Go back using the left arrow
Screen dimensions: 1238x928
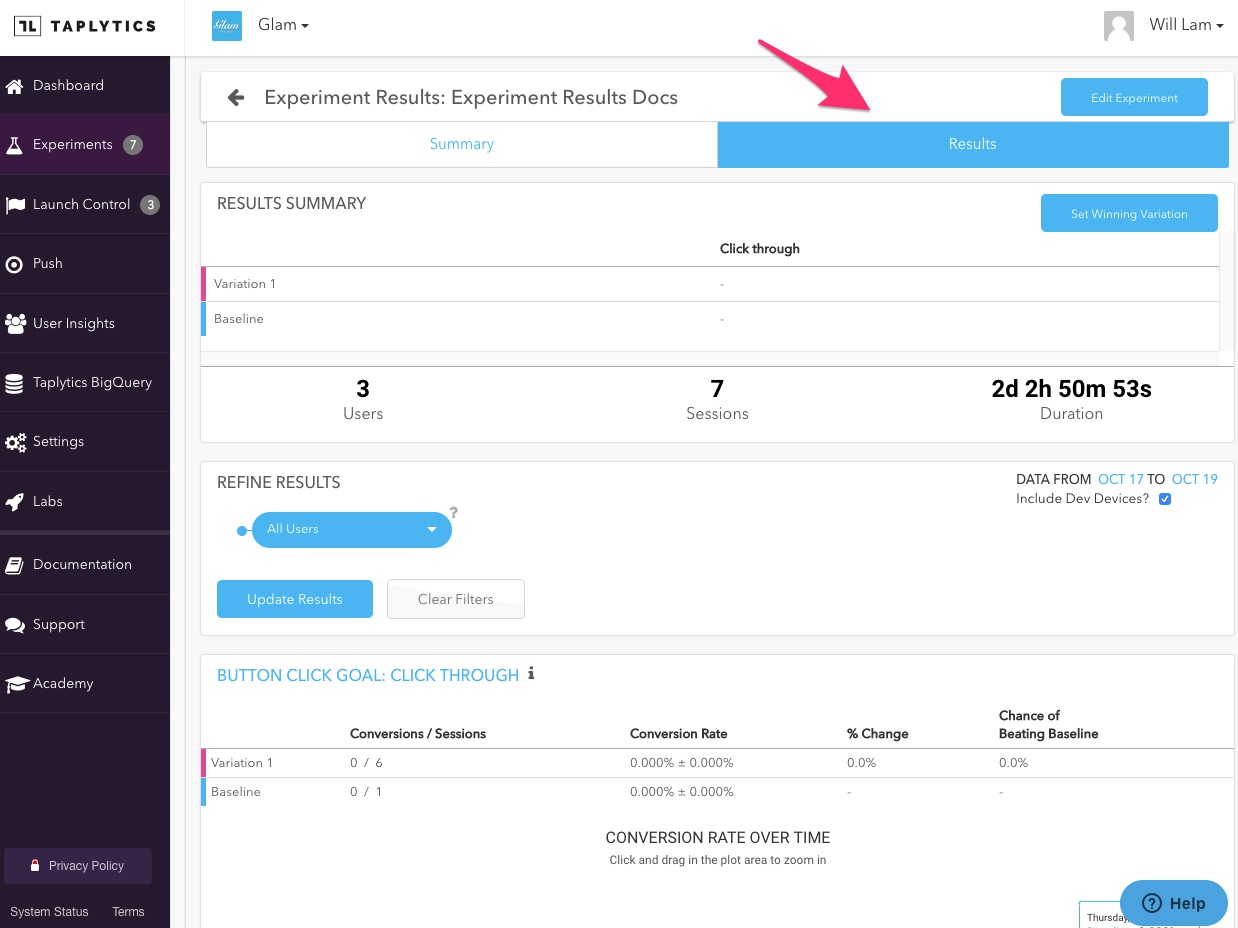coord(236,97)
